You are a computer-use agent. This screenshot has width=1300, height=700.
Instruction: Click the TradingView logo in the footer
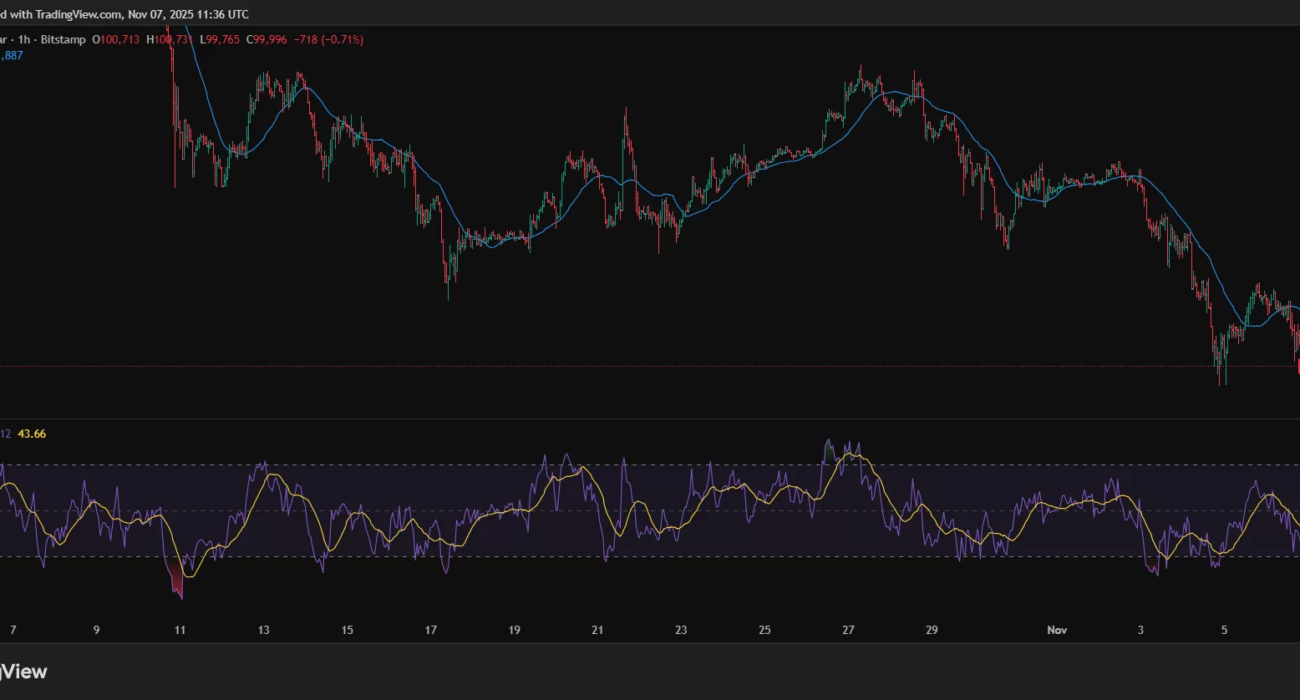22,672
